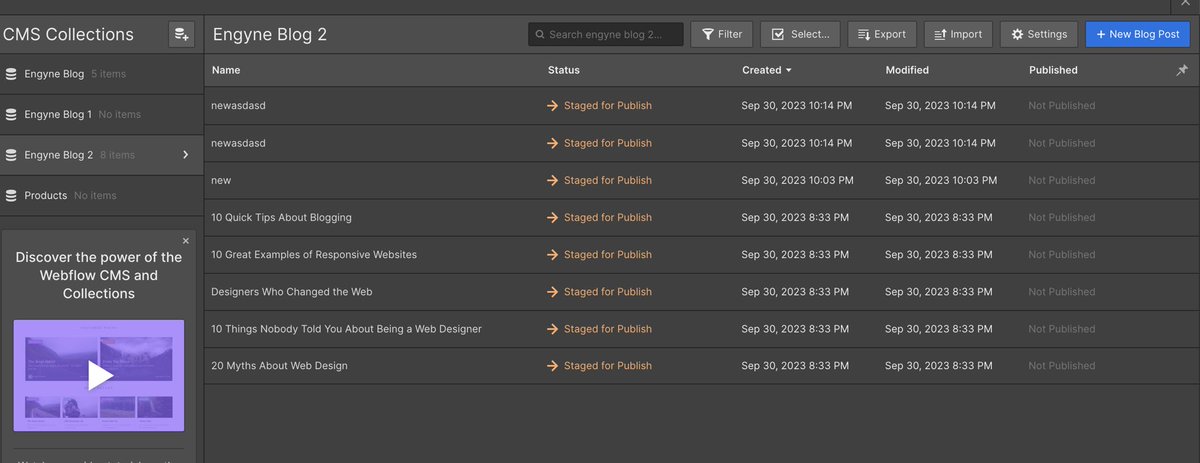Viewport: 1200px width, 463px height.
Task: Click staged arrow icon for Designers row
Action: pos(552,292)
